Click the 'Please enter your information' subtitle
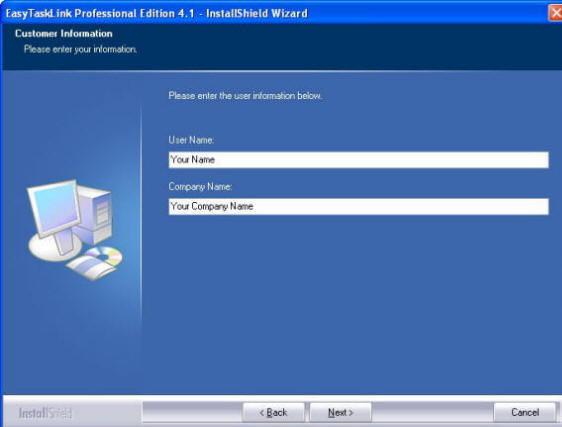The height and width of the screenshot is (427, 562). (80, 49)
